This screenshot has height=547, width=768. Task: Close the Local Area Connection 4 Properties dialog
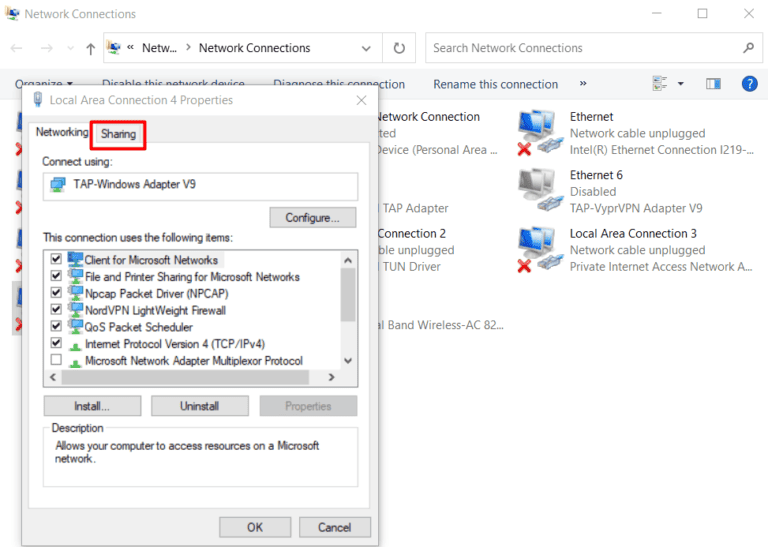coord(361,100)
